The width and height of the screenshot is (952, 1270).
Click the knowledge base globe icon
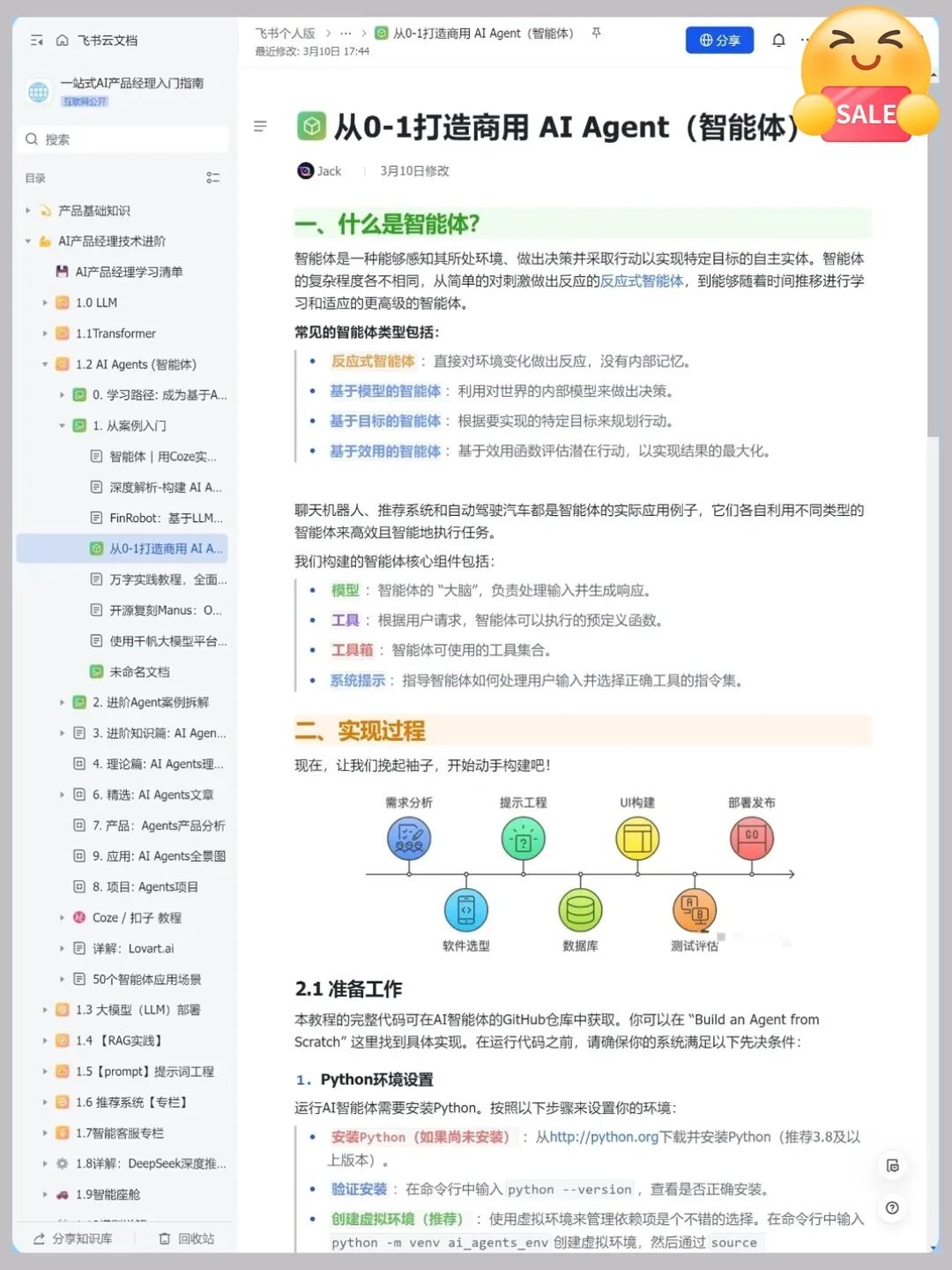coord(39,92)
